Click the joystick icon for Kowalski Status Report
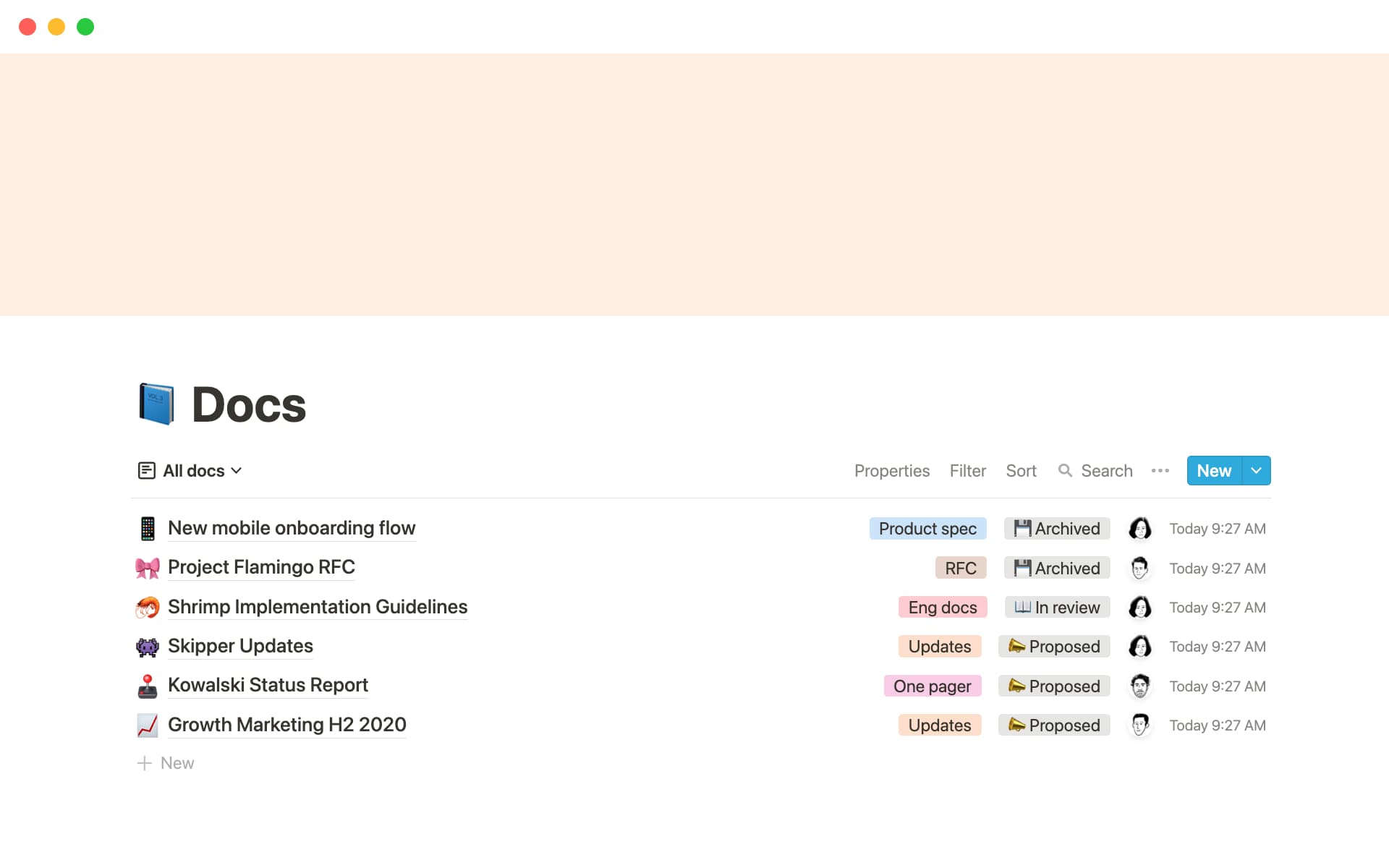 (148, 686)
